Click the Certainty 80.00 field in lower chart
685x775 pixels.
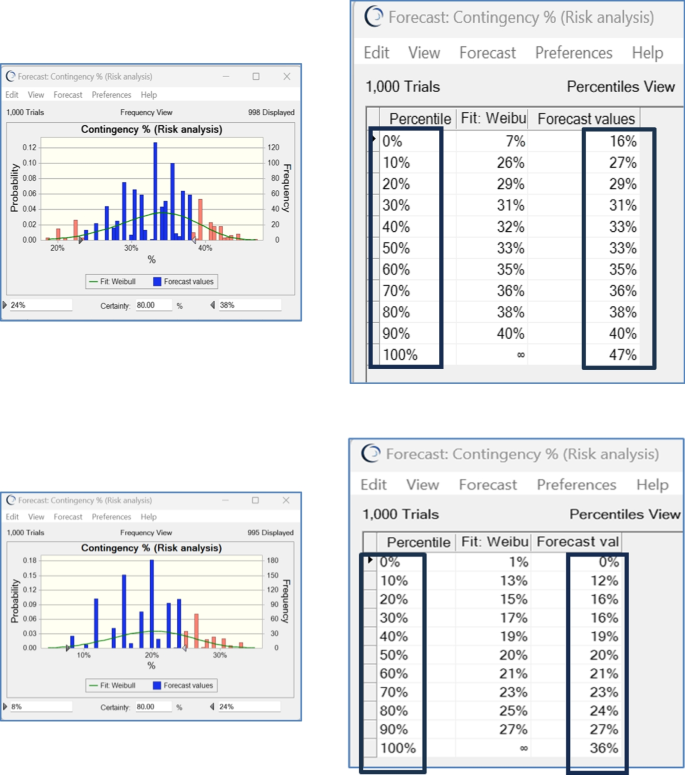tap(154, 707)
